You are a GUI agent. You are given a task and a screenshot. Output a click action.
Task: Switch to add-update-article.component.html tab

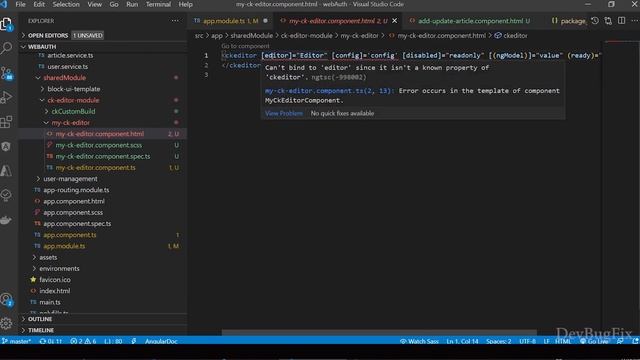[x=470, y=21]
